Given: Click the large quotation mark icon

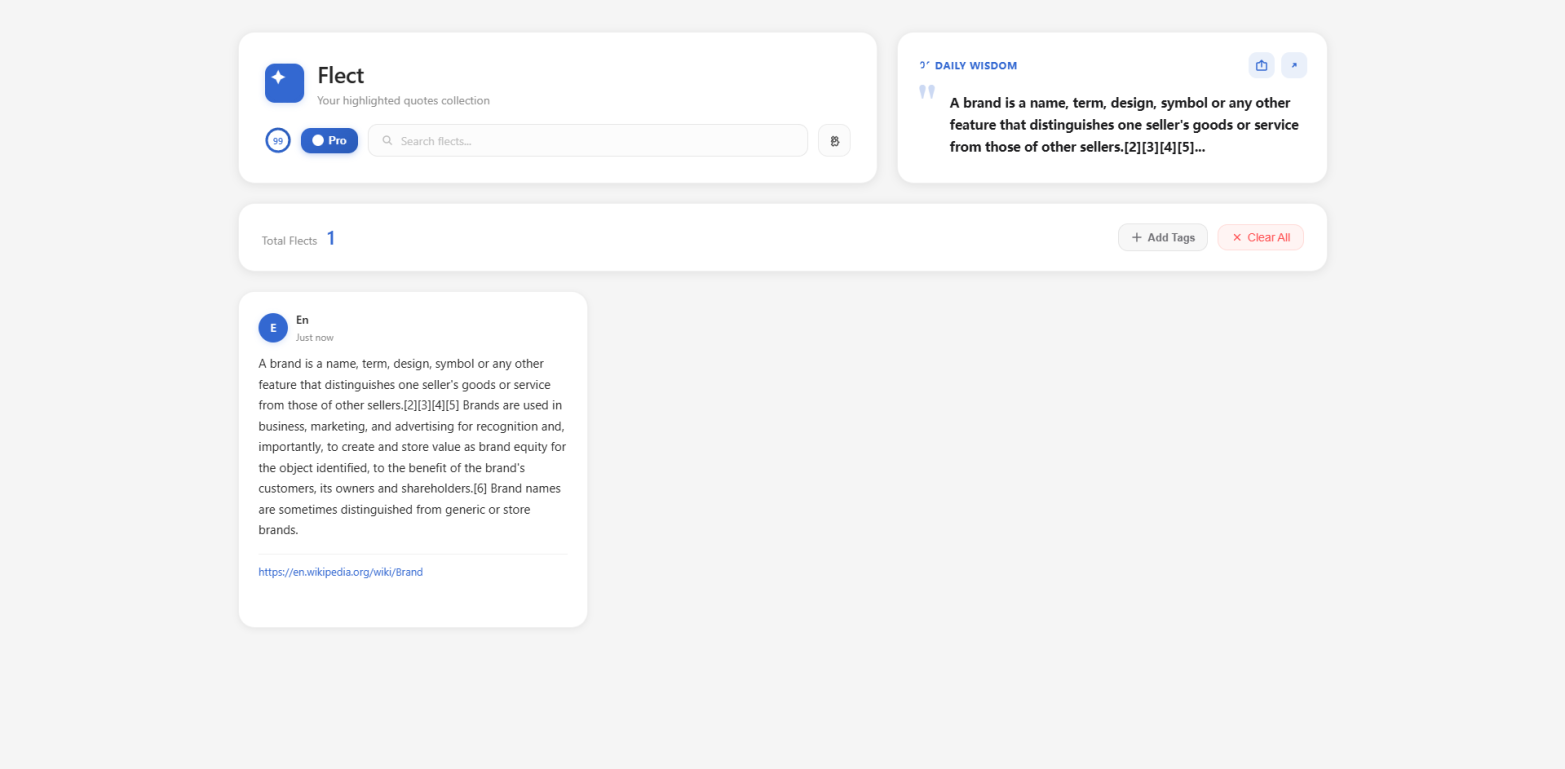Looking at the screenshot, I should tap(927, 93).
